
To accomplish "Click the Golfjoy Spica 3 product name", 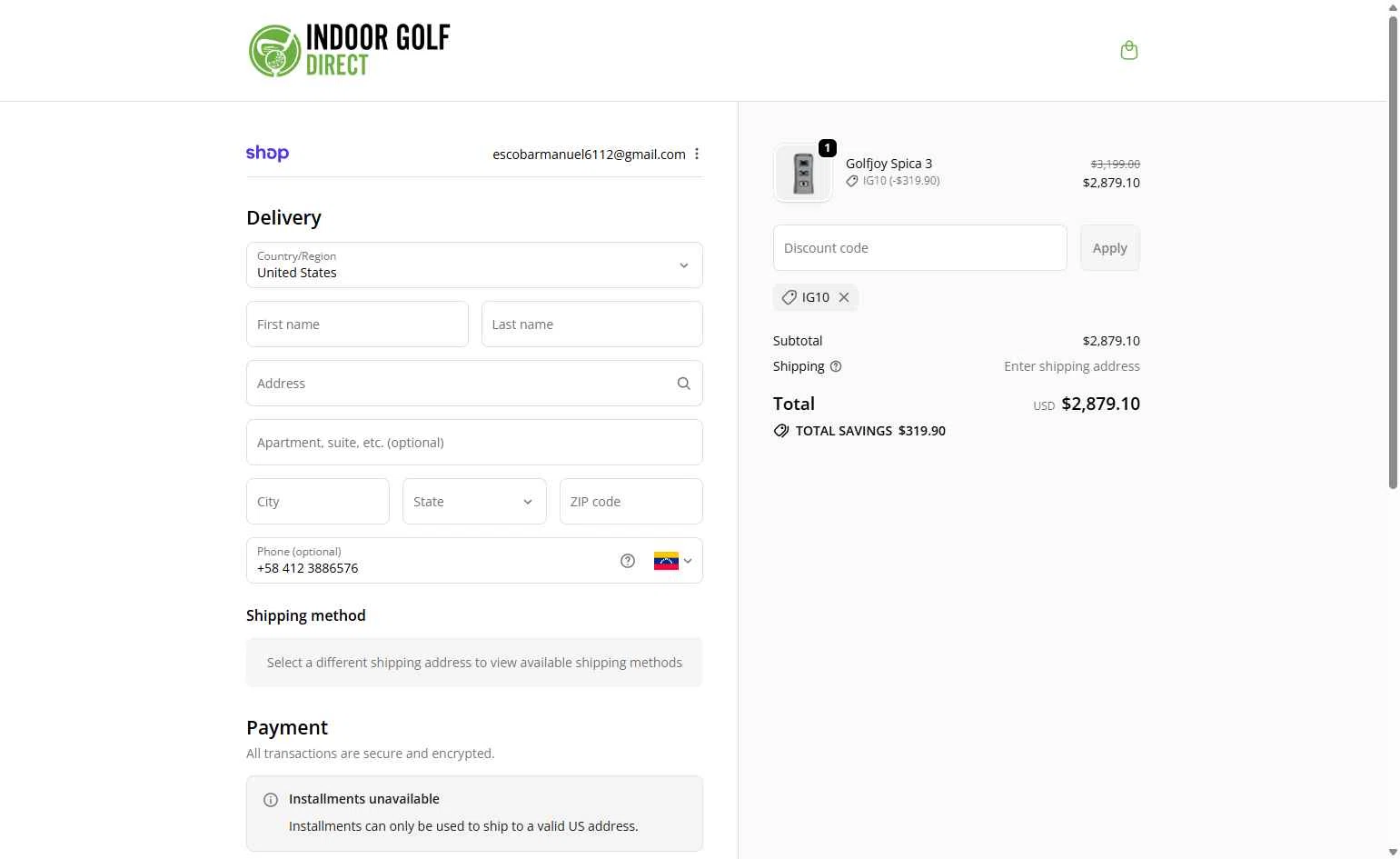I will click(889, 164).
